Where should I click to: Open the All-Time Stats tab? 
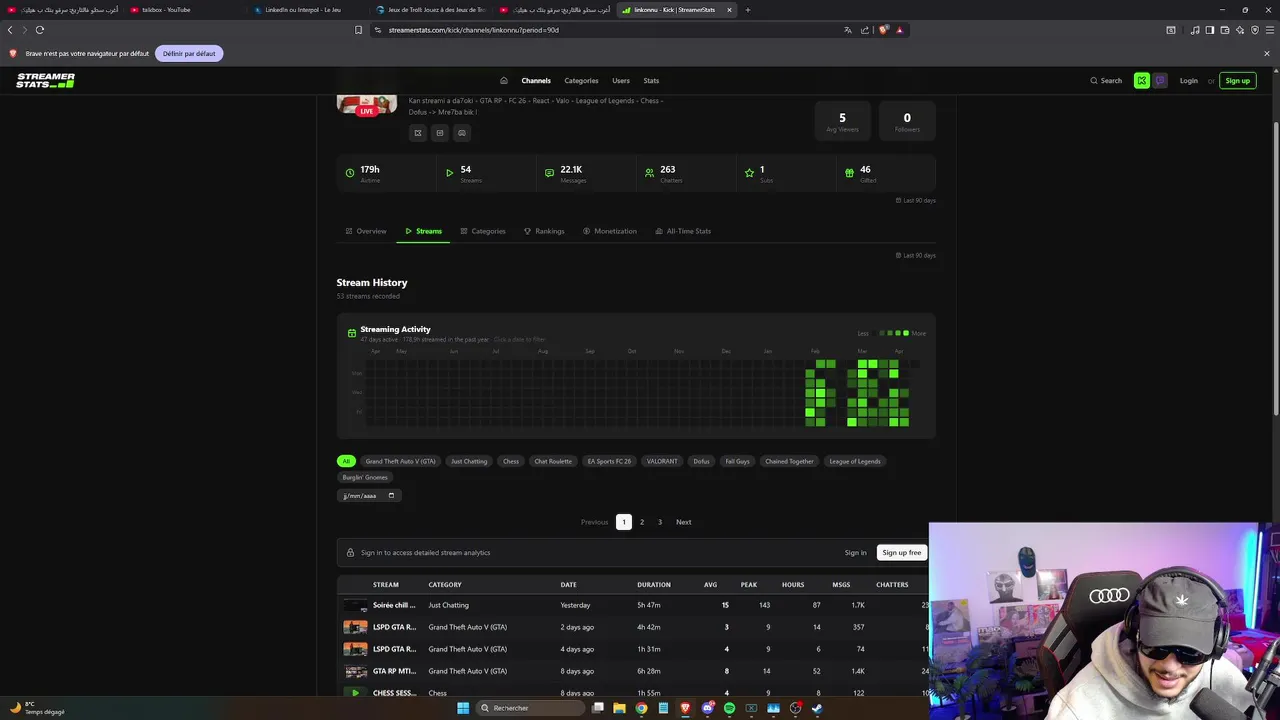683,231
